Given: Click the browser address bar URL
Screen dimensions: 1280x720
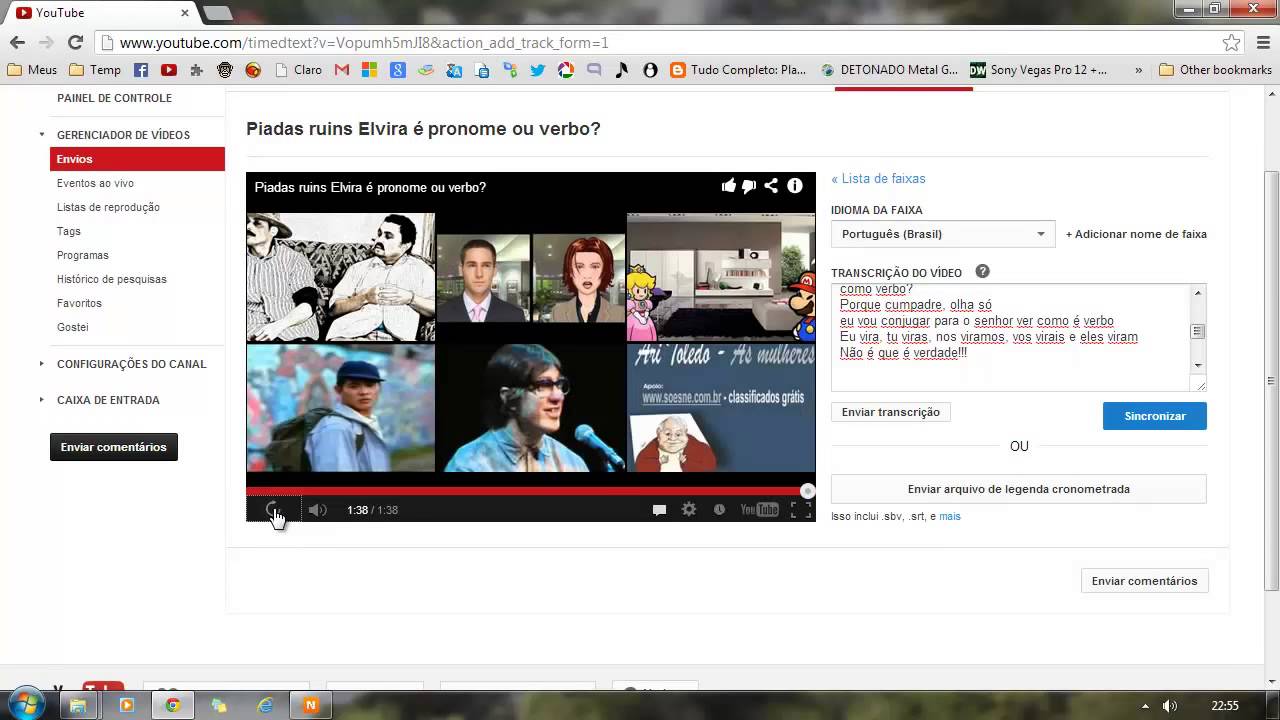Looking at the screenshot, I should (x=364, y=43).
